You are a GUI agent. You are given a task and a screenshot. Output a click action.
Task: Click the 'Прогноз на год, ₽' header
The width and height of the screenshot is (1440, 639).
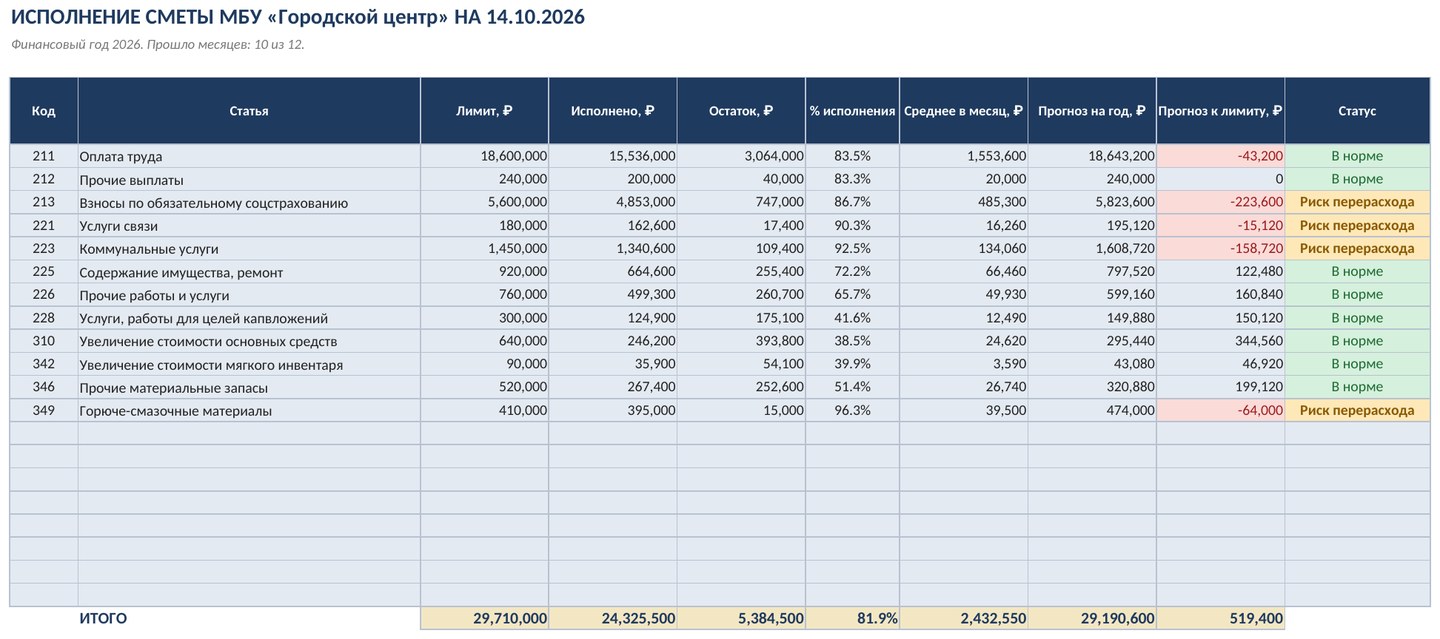coord(1092,111)
